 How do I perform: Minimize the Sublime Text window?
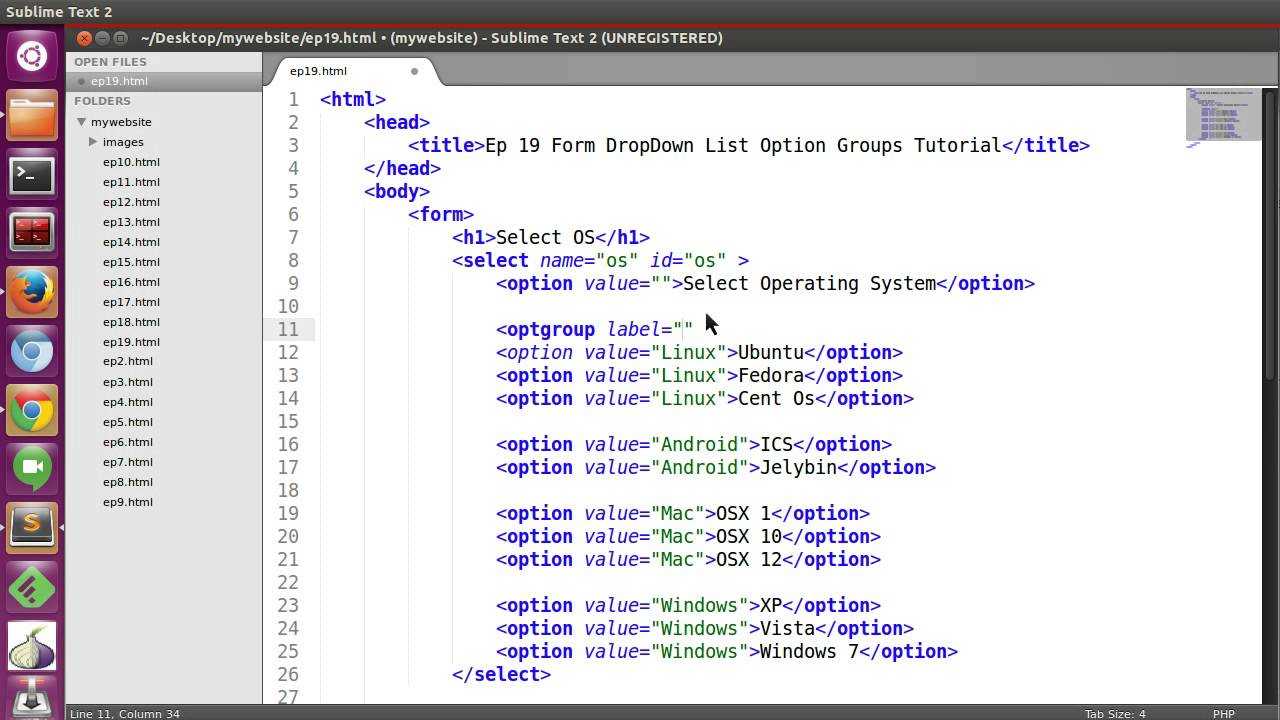click(102, 38)
